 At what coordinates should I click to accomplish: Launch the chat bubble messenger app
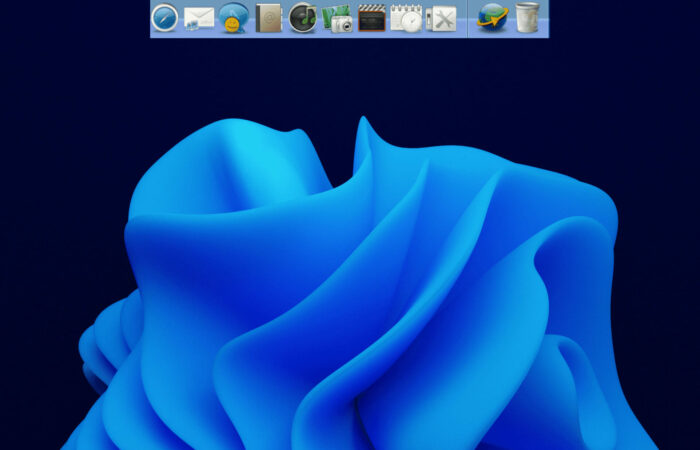coord(233,18)
